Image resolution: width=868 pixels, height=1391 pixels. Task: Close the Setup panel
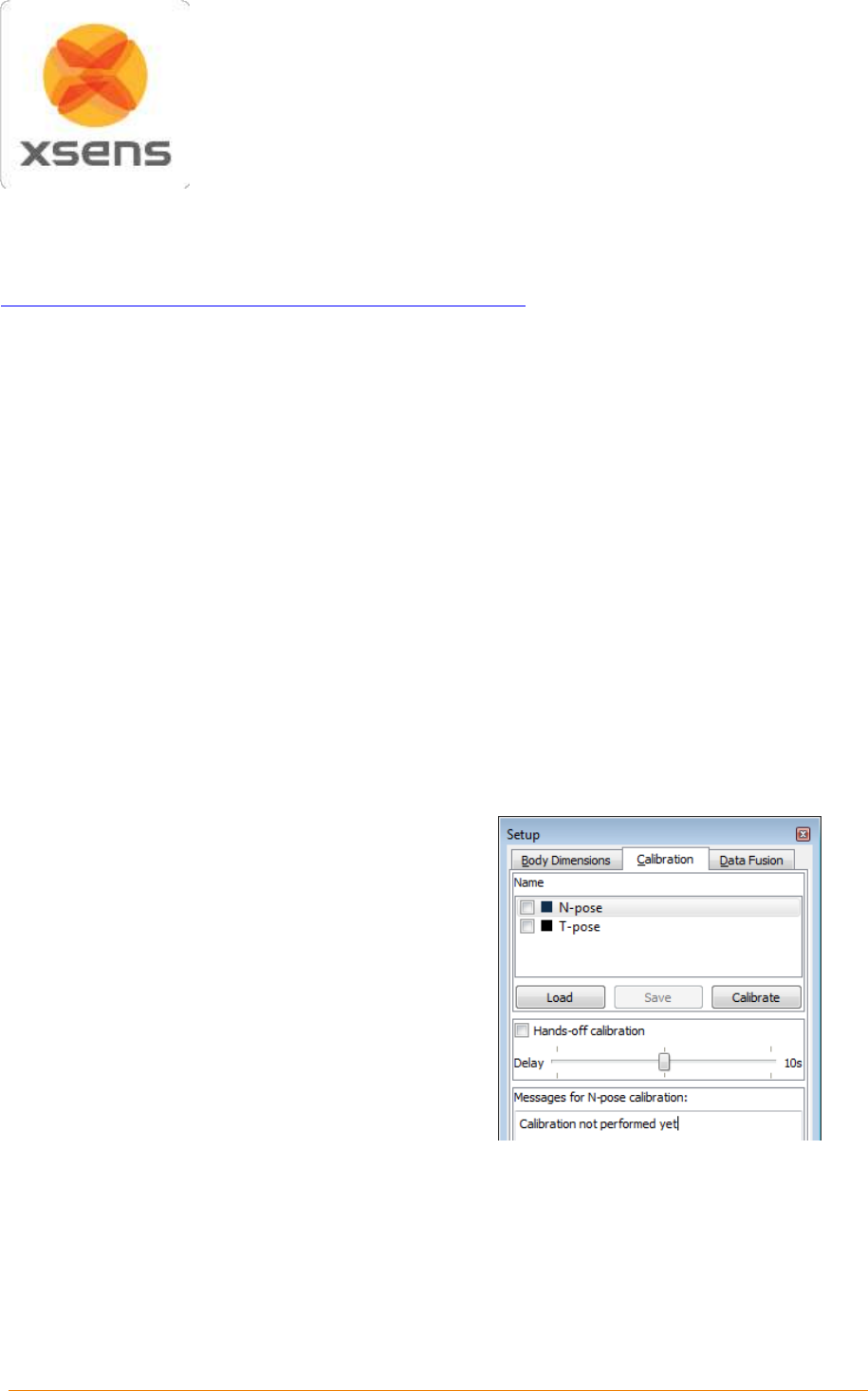803,834
